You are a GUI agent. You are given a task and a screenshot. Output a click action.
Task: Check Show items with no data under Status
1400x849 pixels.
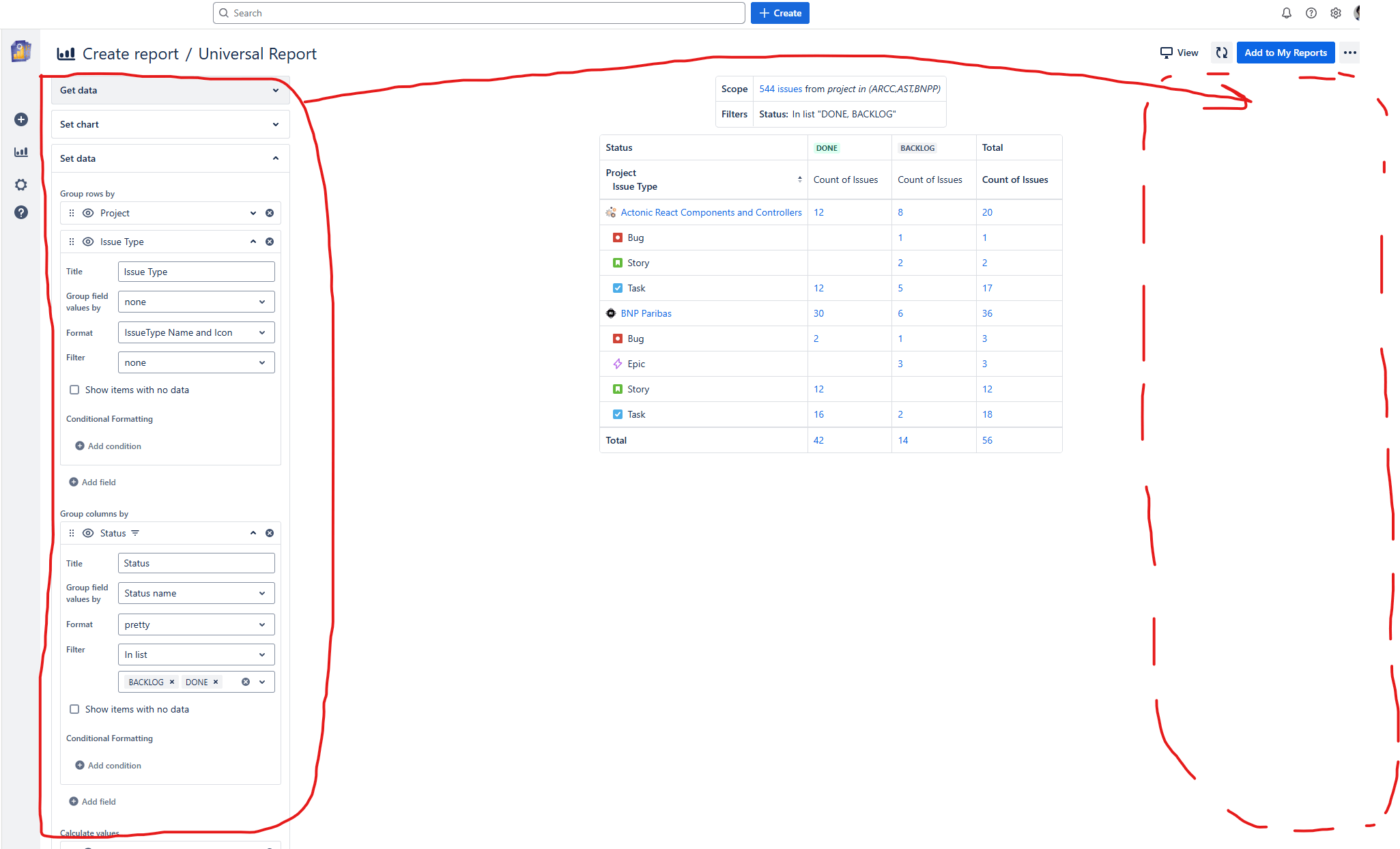(74, 709)
